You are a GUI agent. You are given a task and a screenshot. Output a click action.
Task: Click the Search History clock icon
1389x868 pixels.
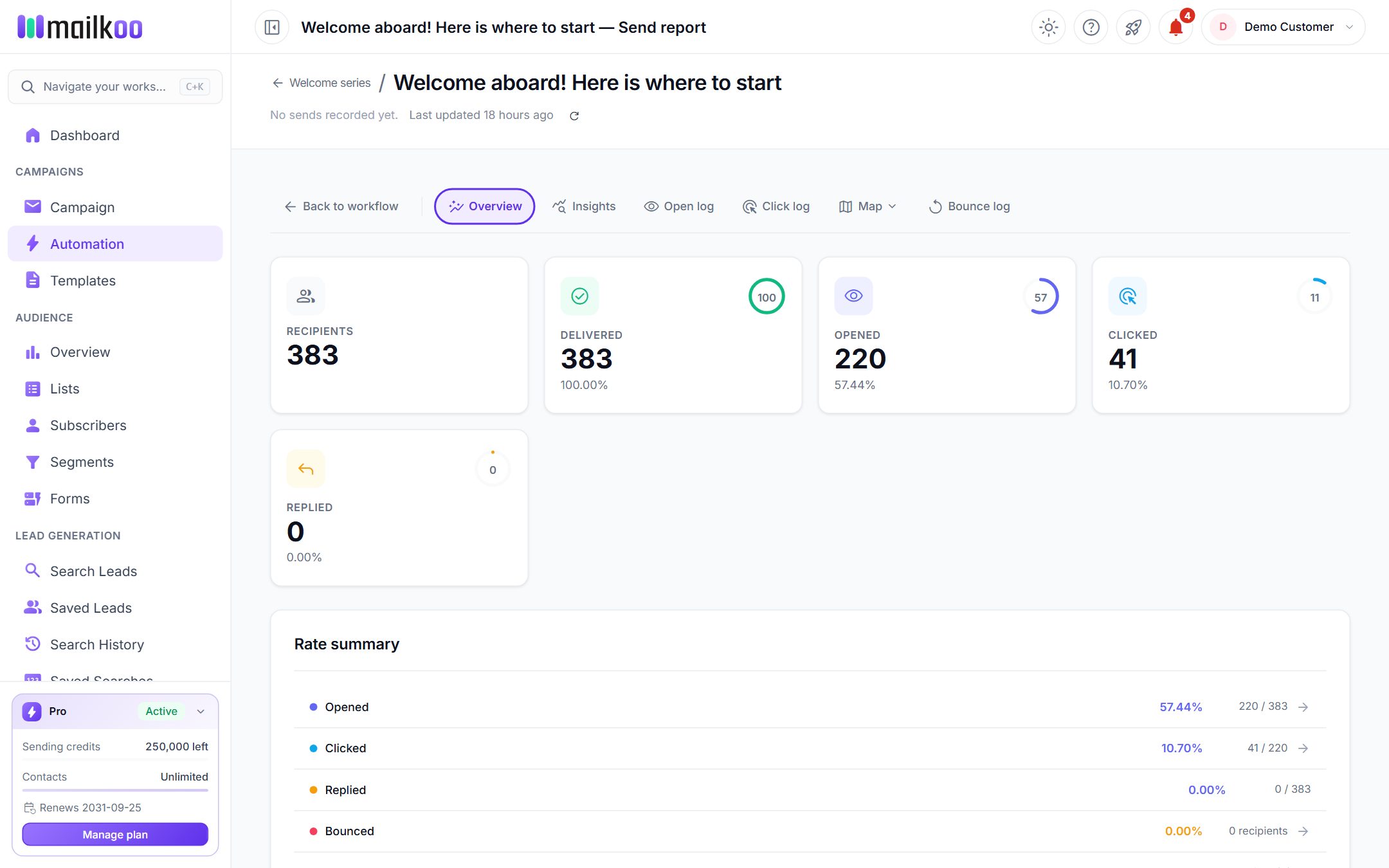tap(32, 644)
